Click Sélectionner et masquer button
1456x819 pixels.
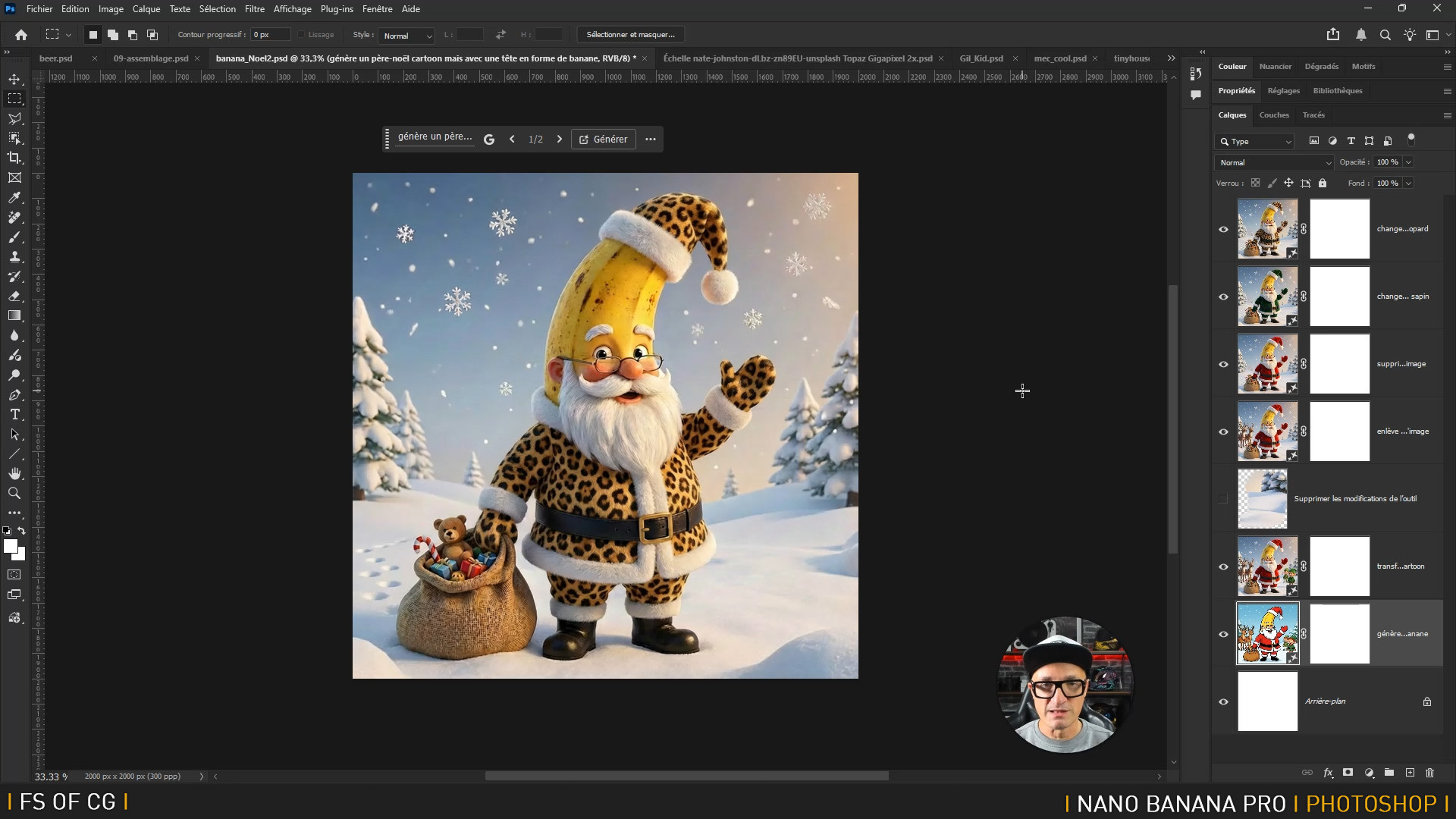(x=630, y=35)
